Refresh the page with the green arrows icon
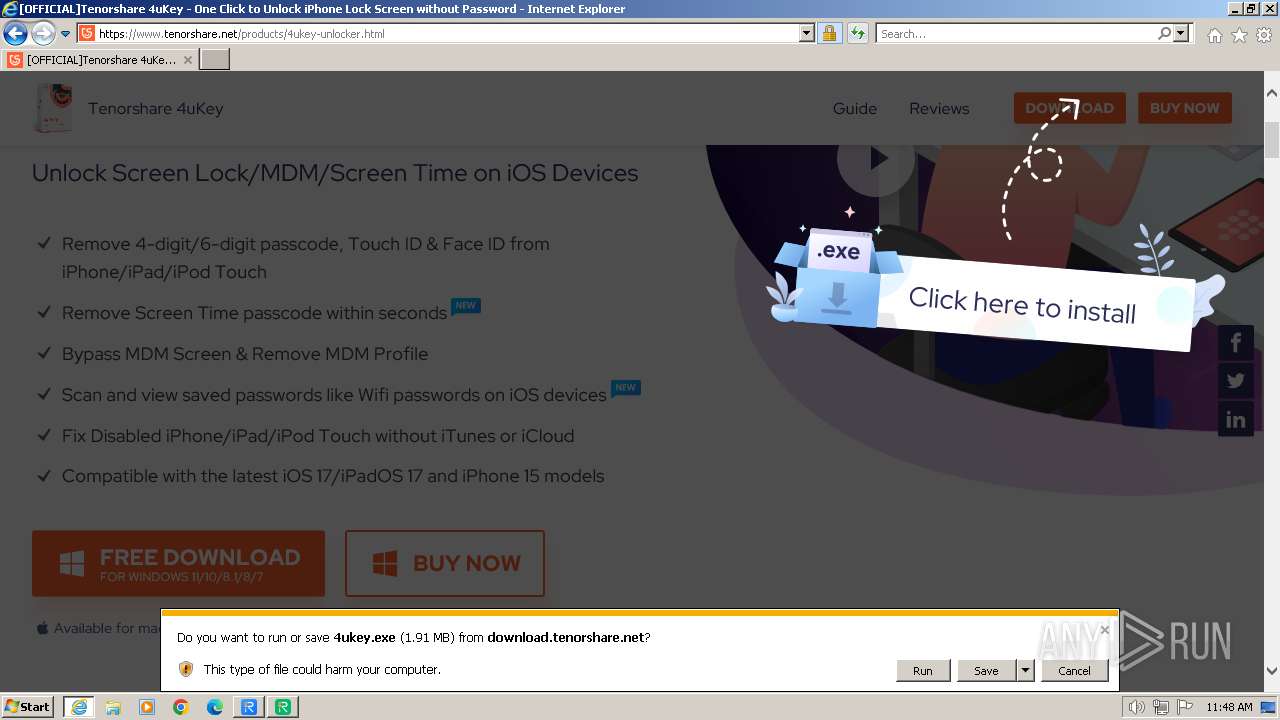The image size is (1280, 720). tap(857, 33)
